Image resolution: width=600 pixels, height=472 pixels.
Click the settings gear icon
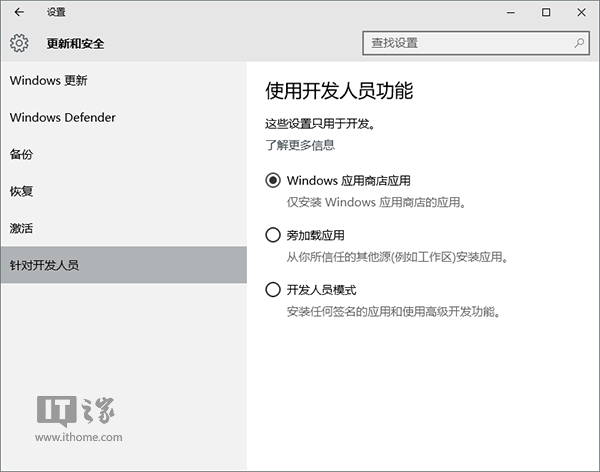pos(19,43)
